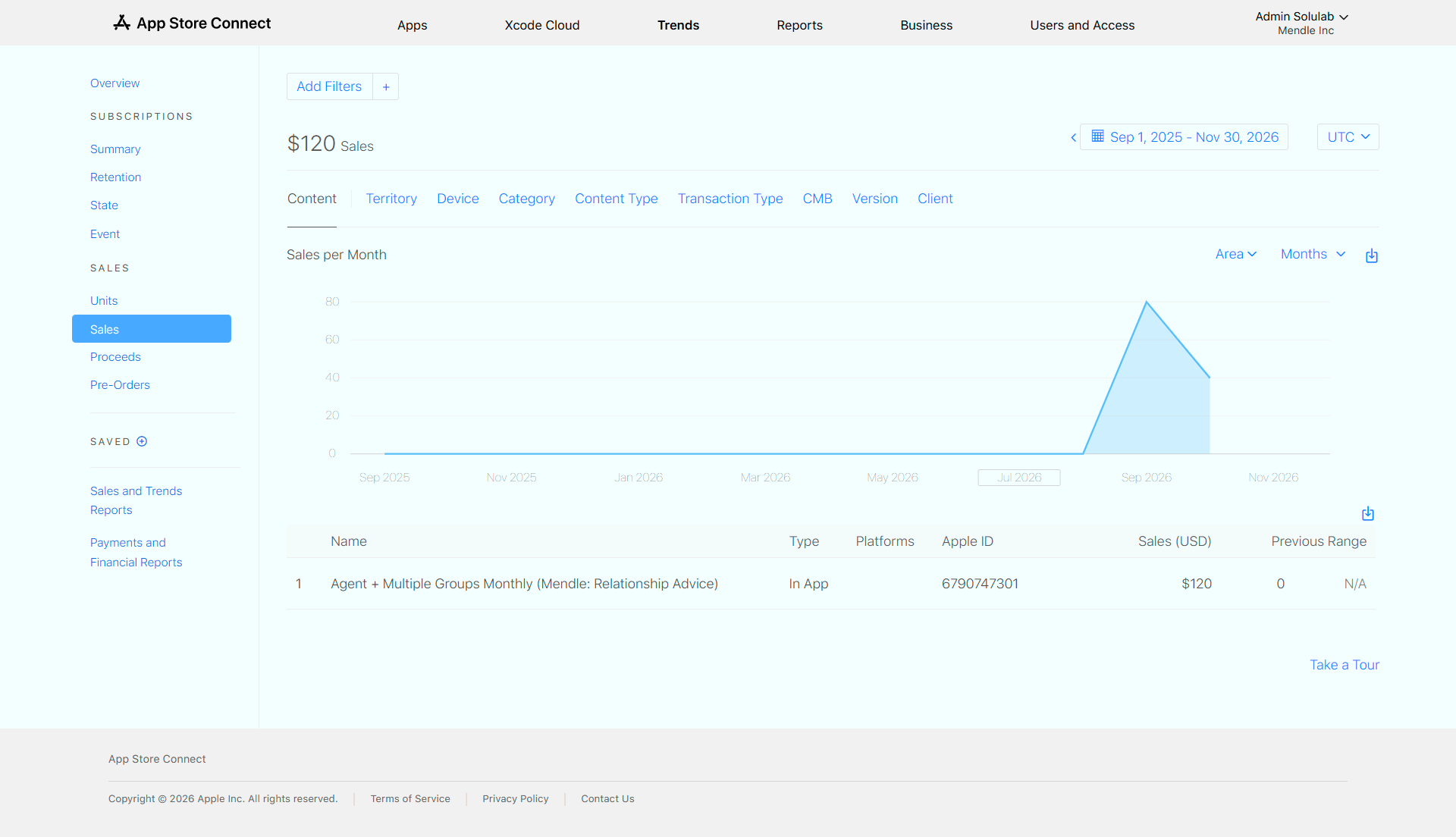Click the Agent + Multiple Groups Monthly row name
Screen dimensions: 1456x837
[524, 584]
